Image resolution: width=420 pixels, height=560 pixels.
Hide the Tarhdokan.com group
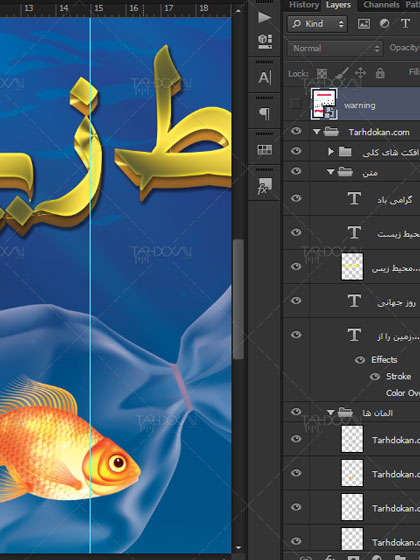tap(296, 131)
